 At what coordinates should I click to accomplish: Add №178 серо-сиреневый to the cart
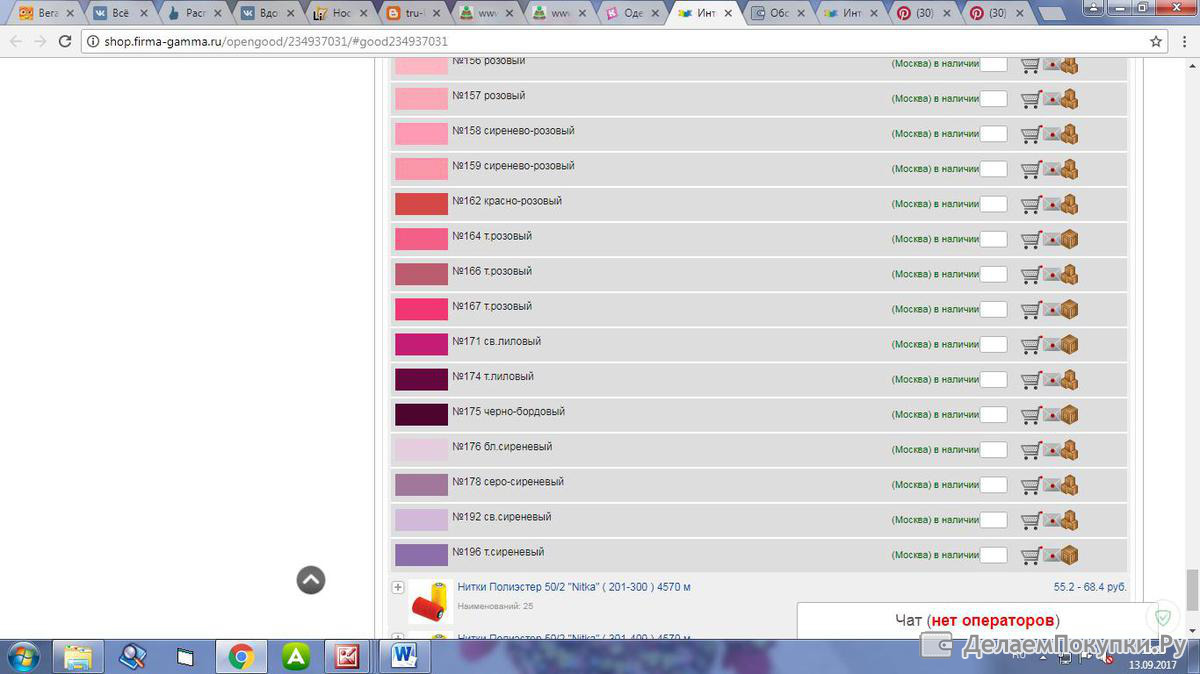(1030, 485)
